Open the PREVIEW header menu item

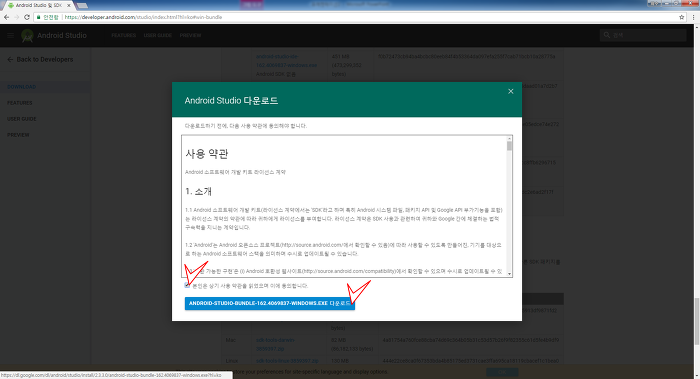pos(190,35)
